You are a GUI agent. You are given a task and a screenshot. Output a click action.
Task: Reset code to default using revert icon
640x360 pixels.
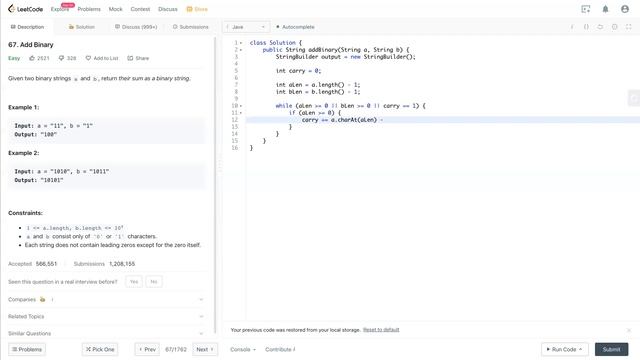pos(600,27)
